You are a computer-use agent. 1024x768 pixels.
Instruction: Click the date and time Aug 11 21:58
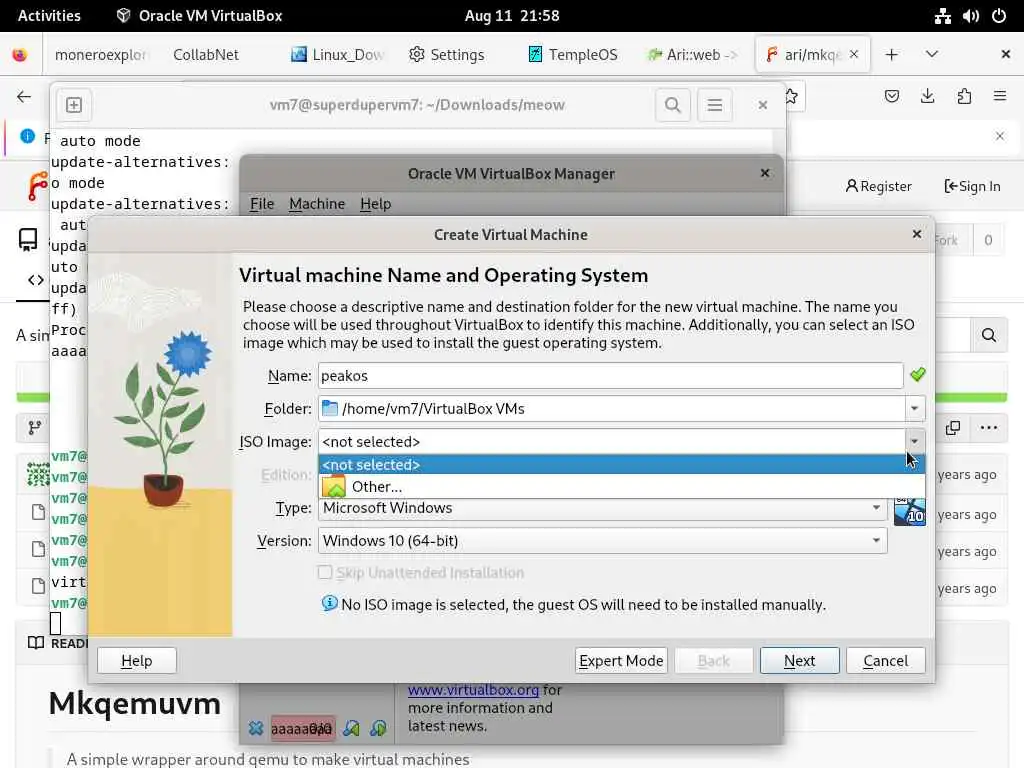(x=512, y=16)
